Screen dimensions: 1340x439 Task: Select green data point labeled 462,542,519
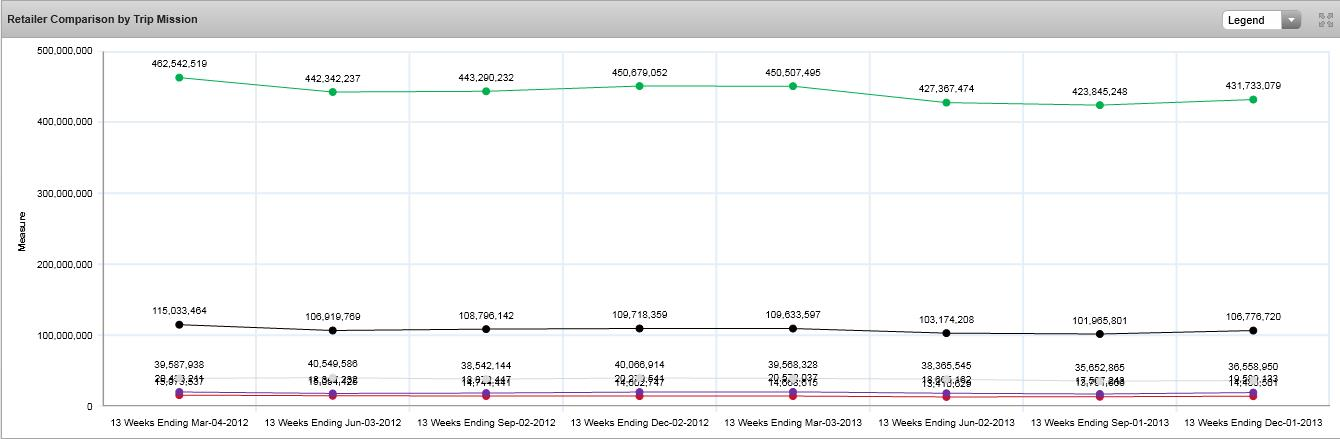[179, 77]
